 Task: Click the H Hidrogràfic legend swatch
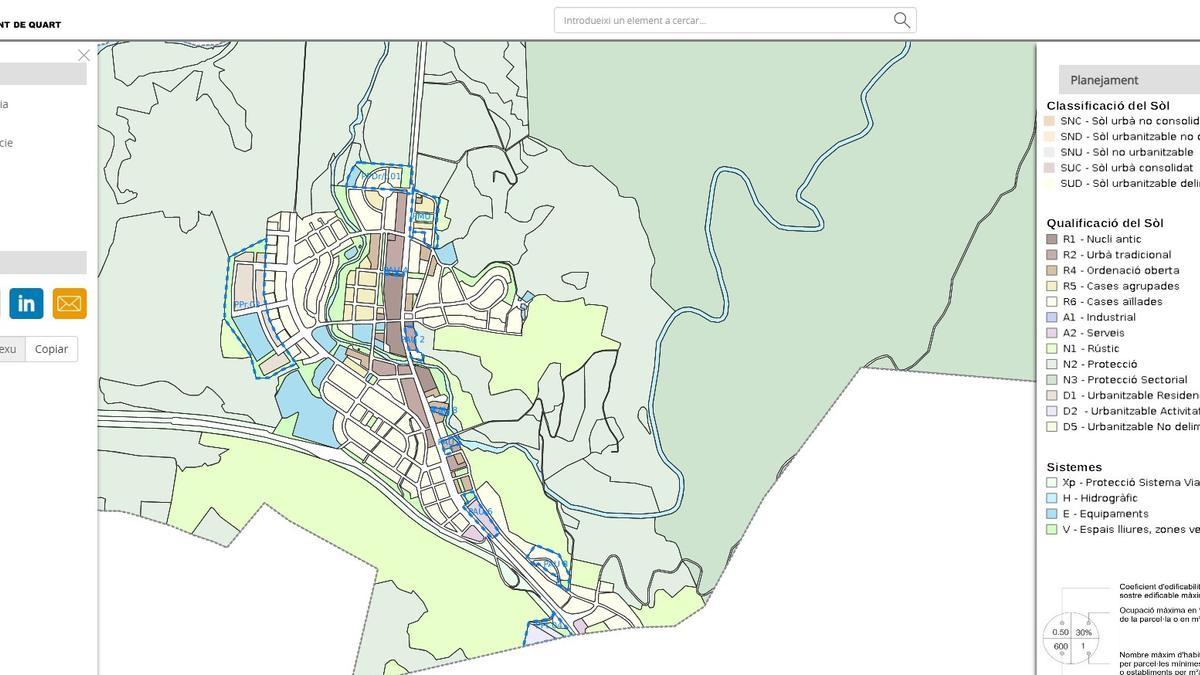click(1051, 498)
